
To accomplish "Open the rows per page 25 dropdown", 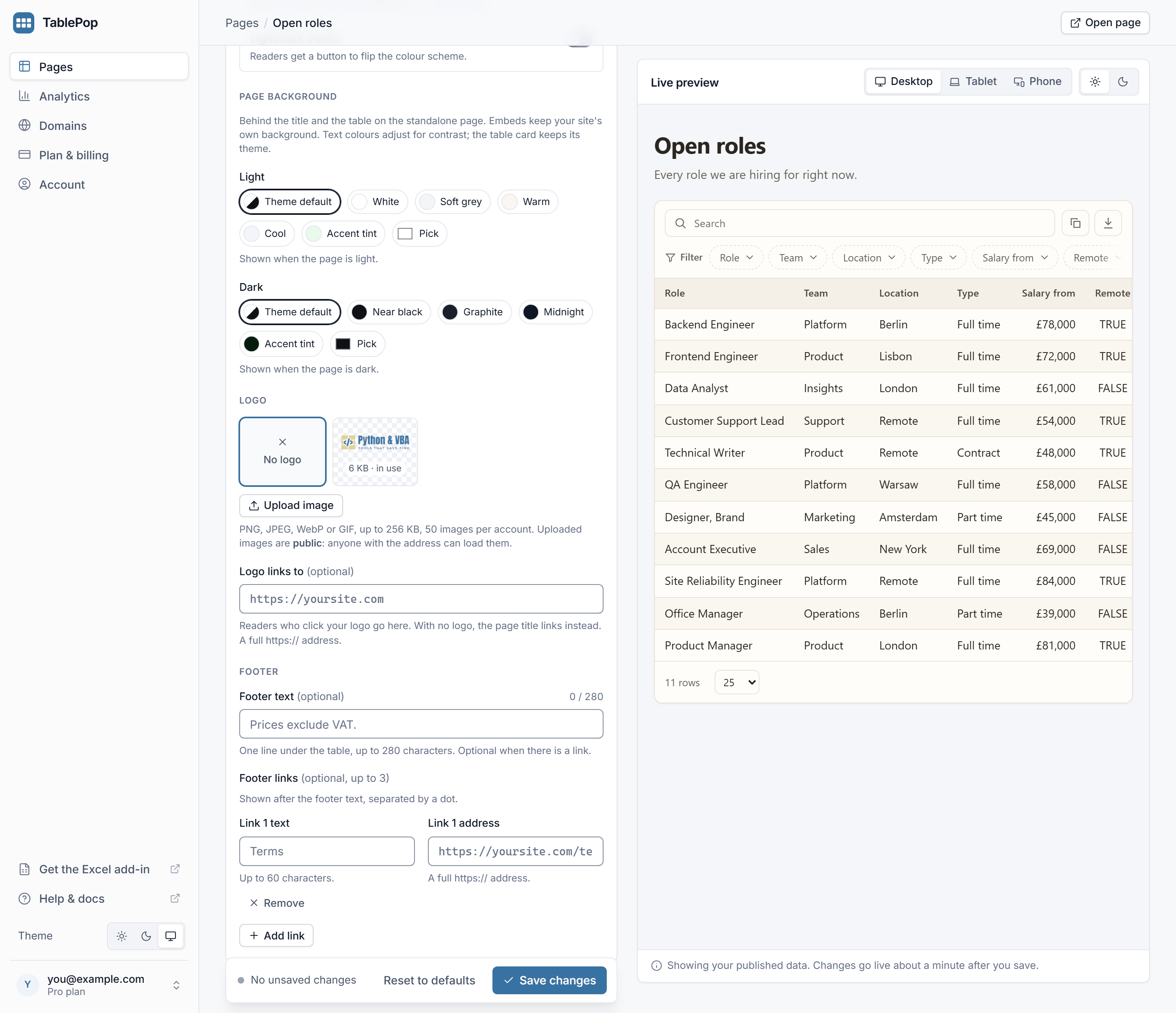I will (737, 683).
